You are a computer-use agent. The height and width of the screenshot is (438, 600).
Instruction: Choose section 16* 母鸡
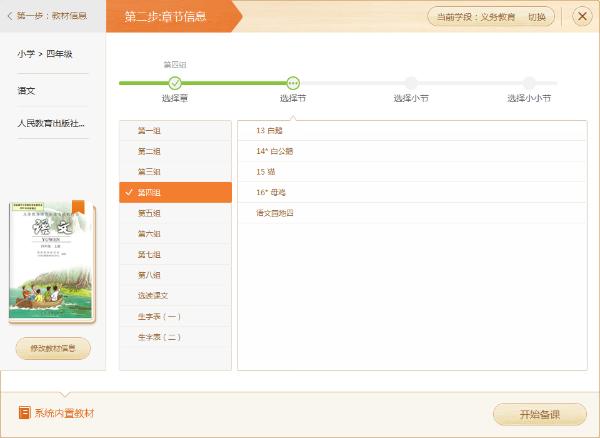click(412, 192)
